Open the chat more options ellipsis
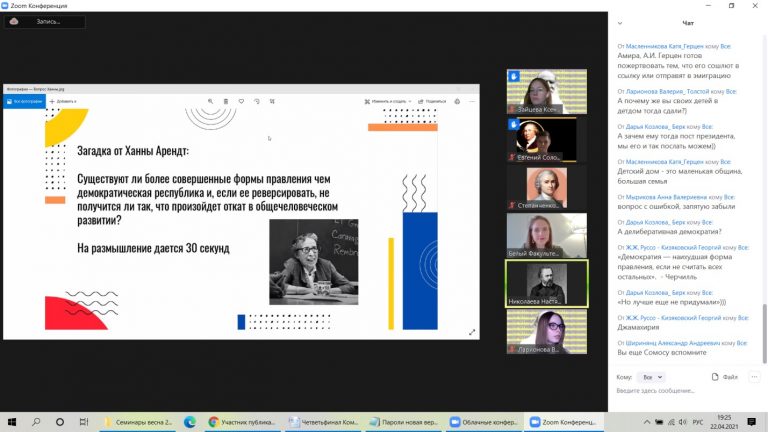The width and height of the screenshot is (768, 432). point(753,377)
